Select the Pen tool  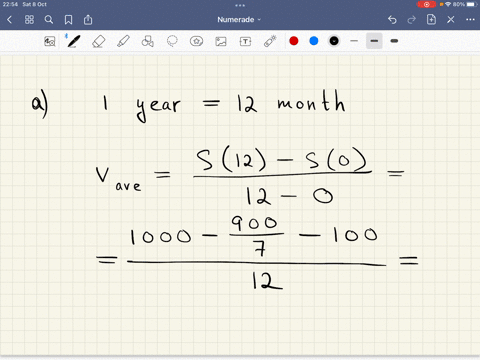[74, 41]
